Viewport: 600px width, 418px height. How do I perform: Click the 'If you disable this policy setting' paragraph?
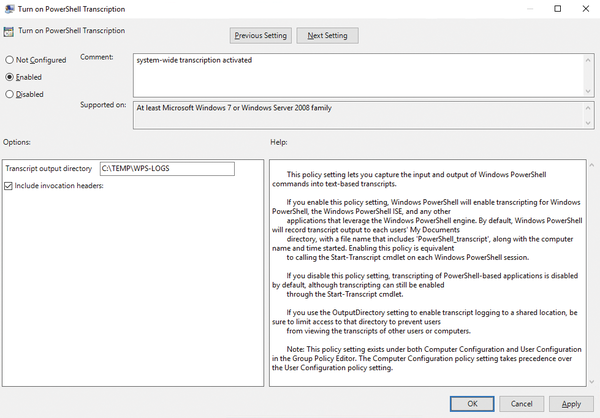click(425, 285)
